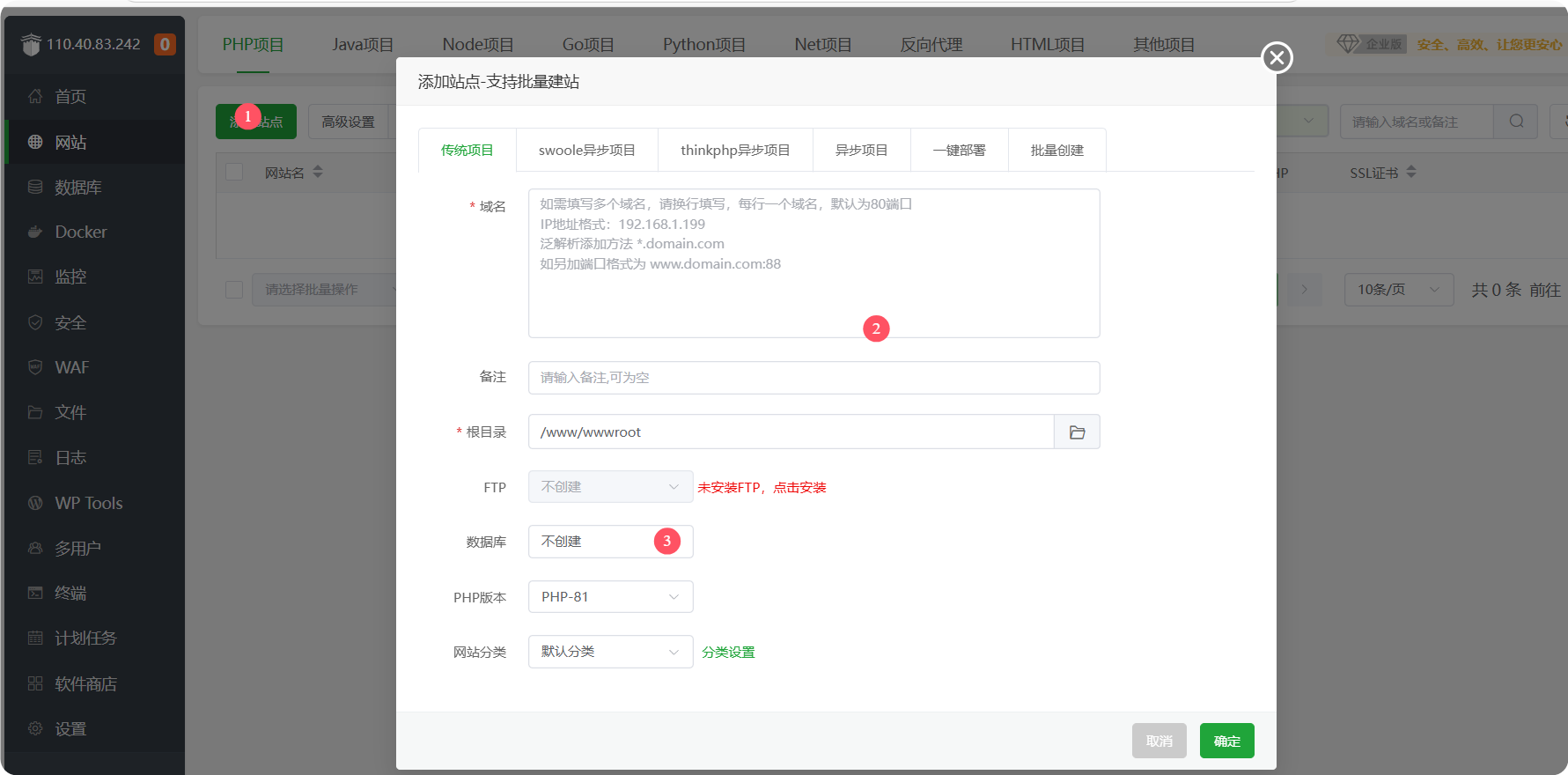Close the add site dialog with X icon
This screenshot has width=1568, height=775.
pyautogui.click(x=1277, y=58)
